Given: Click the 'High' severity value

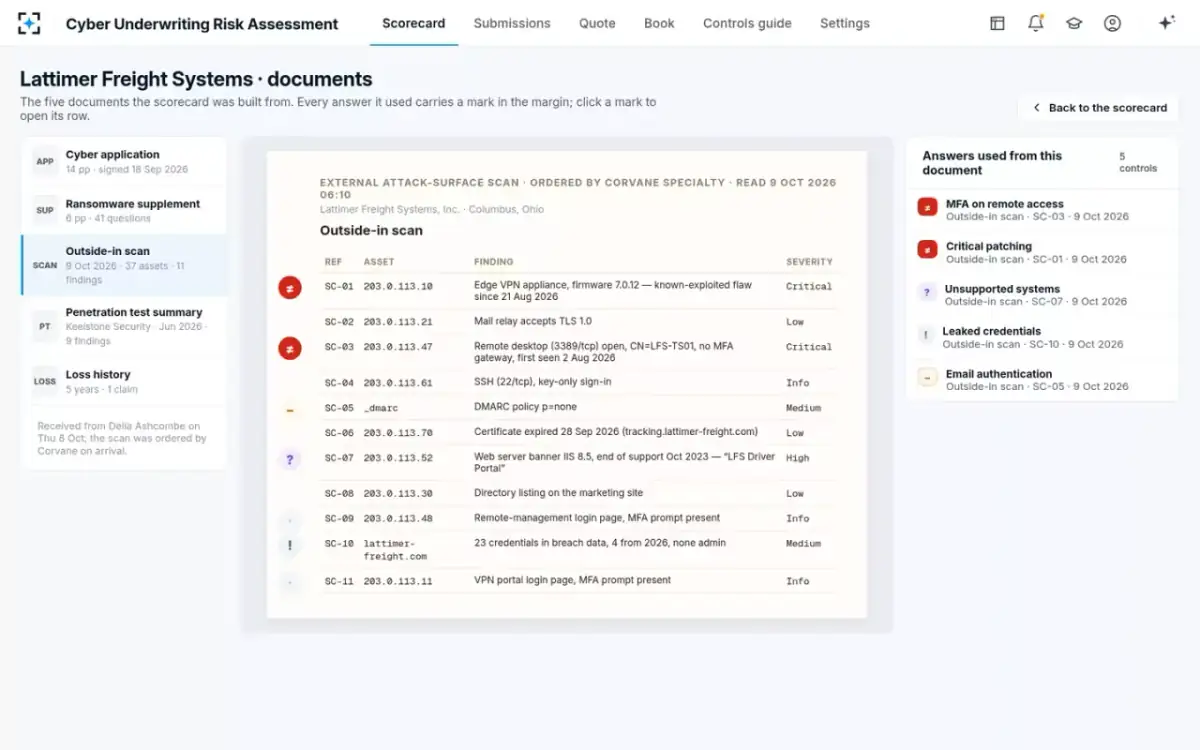Looking at the screenshot, I should 798,458.
